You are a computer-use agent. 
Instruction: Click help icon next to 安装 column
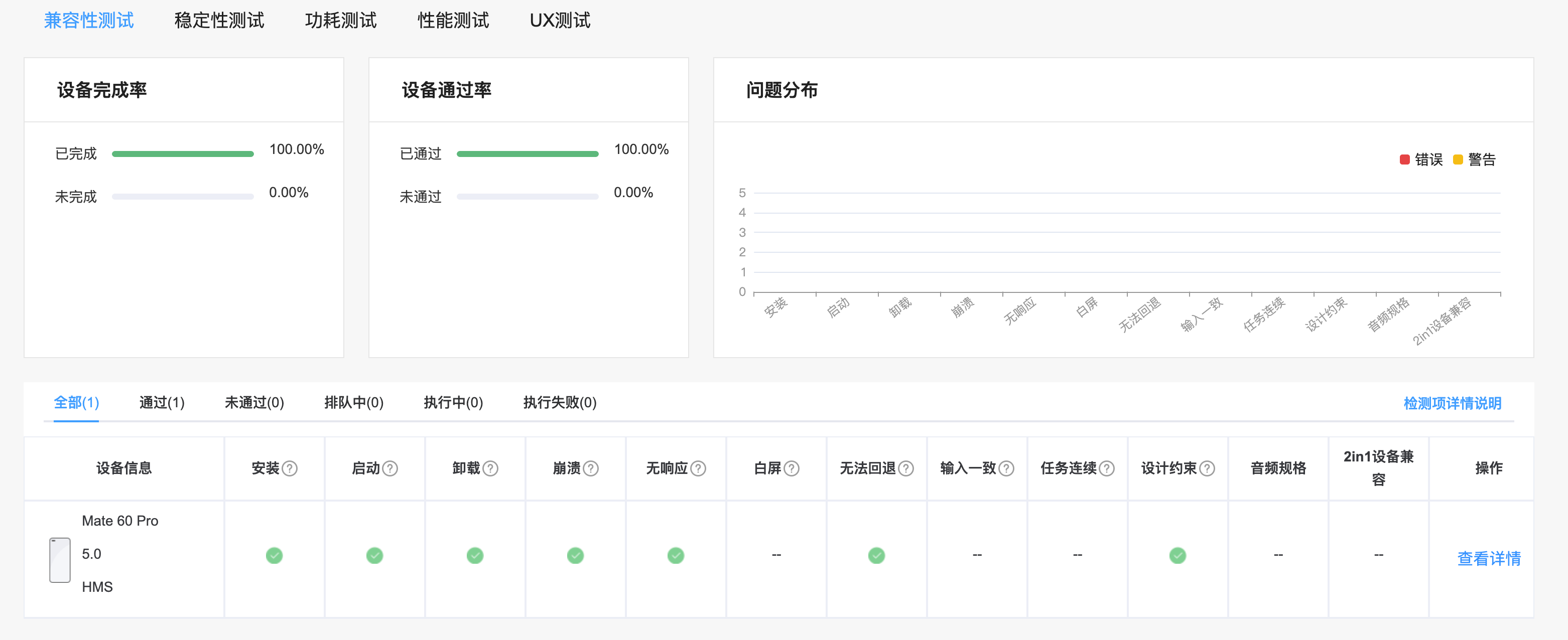290,468
